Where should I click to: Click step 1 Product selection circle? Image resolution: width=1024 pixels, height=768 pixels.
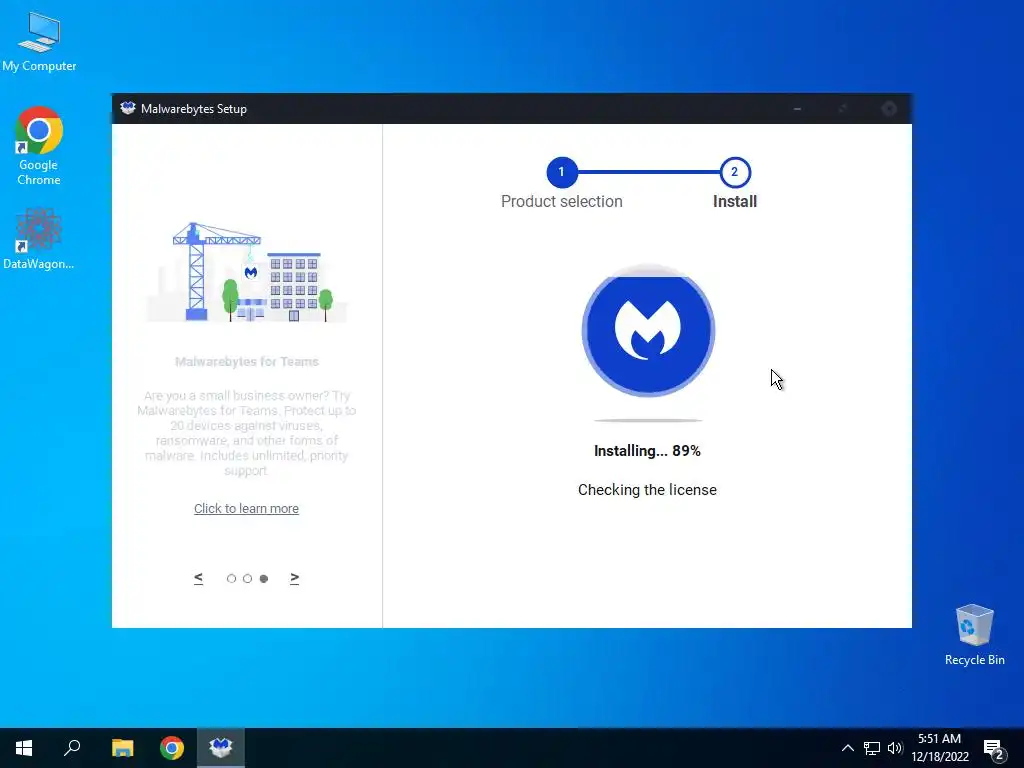click(562, 172)
